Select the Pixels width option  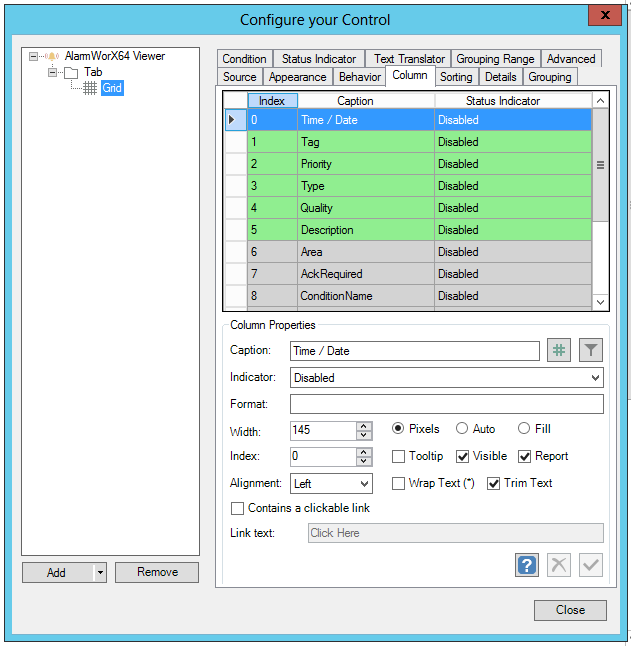[397, 428]
